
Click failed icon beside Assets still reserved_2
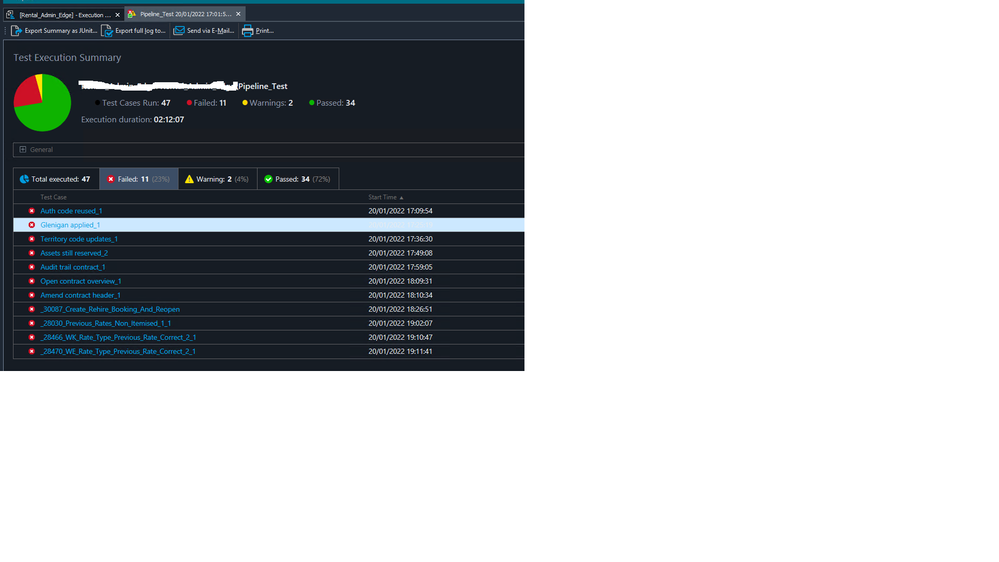pos(31,253)
